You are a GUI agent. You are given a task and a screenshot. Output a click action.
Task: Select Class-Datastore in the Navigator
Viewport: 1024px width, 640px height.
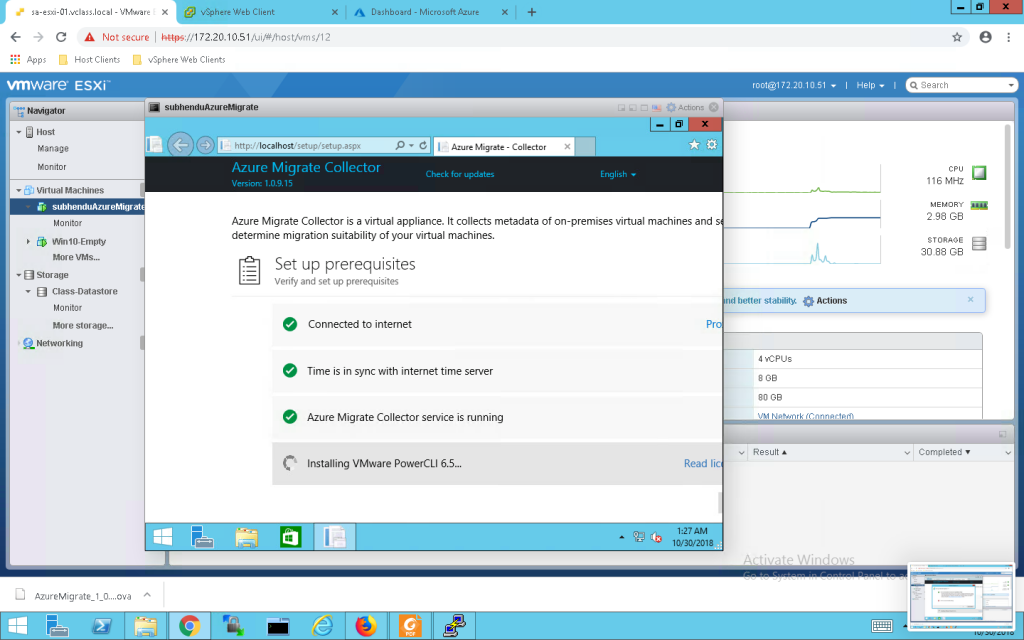click(84, 291)
